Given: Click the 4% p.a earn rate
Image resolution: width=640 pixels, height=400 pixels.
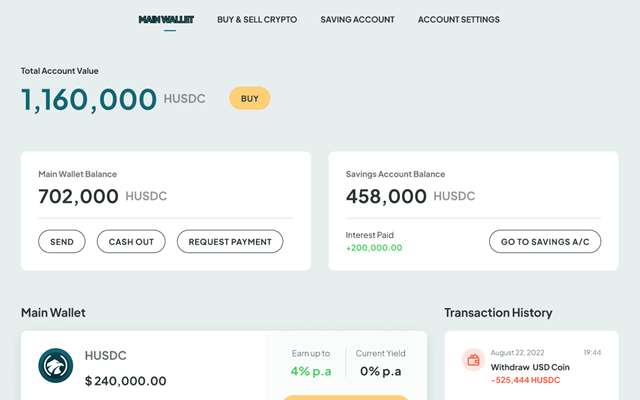Looking at the screenshot, I should [x=311, y=371].
